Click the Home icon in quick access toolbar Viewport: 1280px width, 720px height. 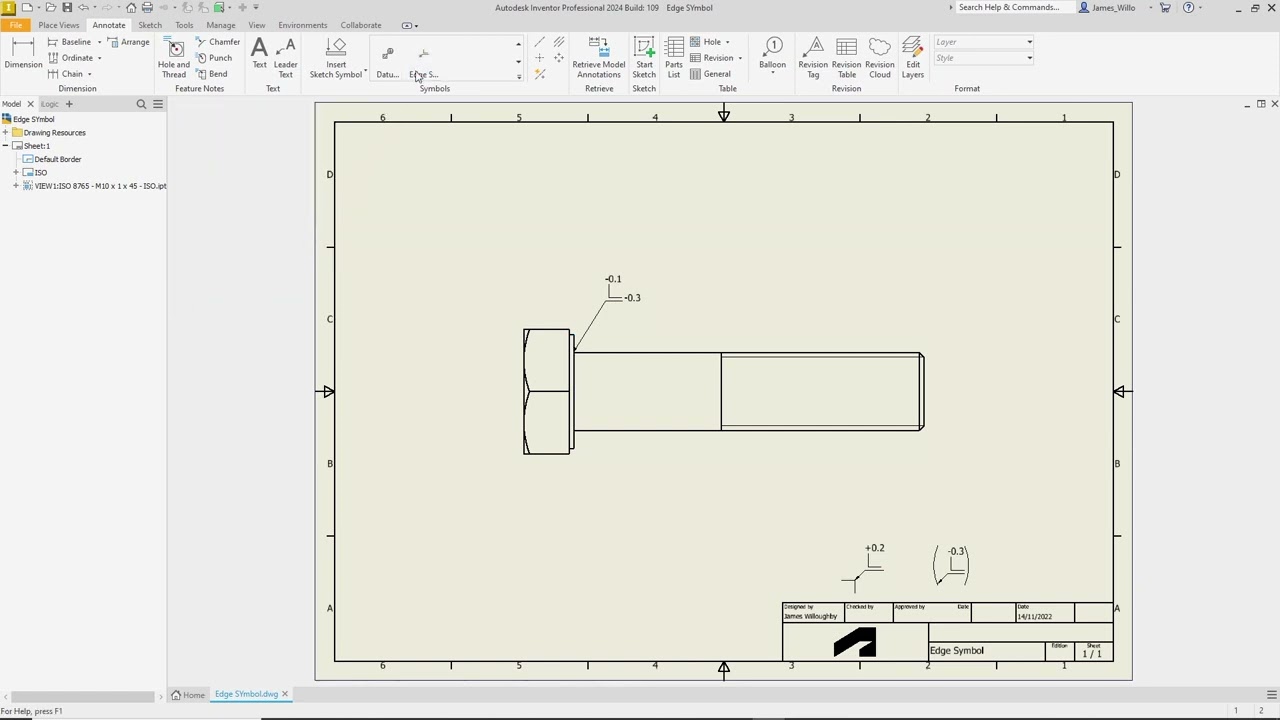[131, 7]
